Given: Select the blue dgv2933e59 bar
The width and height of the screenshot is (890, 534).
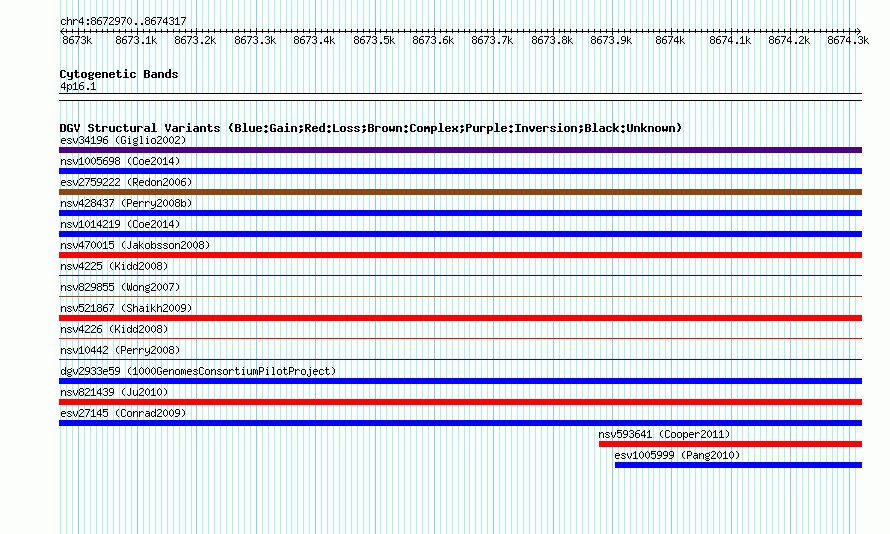Looking at the screenshot, I should 460,381.
